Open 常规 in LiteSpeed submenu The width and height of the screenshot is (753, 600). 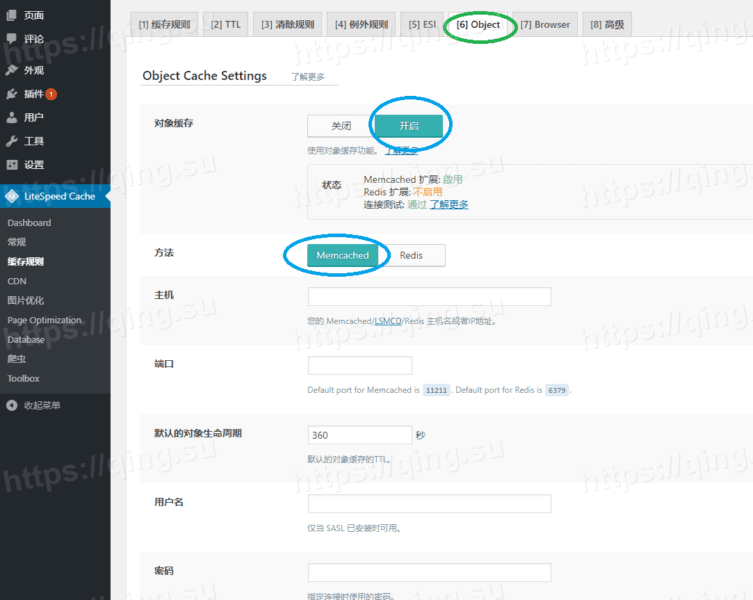click(17, 242)
